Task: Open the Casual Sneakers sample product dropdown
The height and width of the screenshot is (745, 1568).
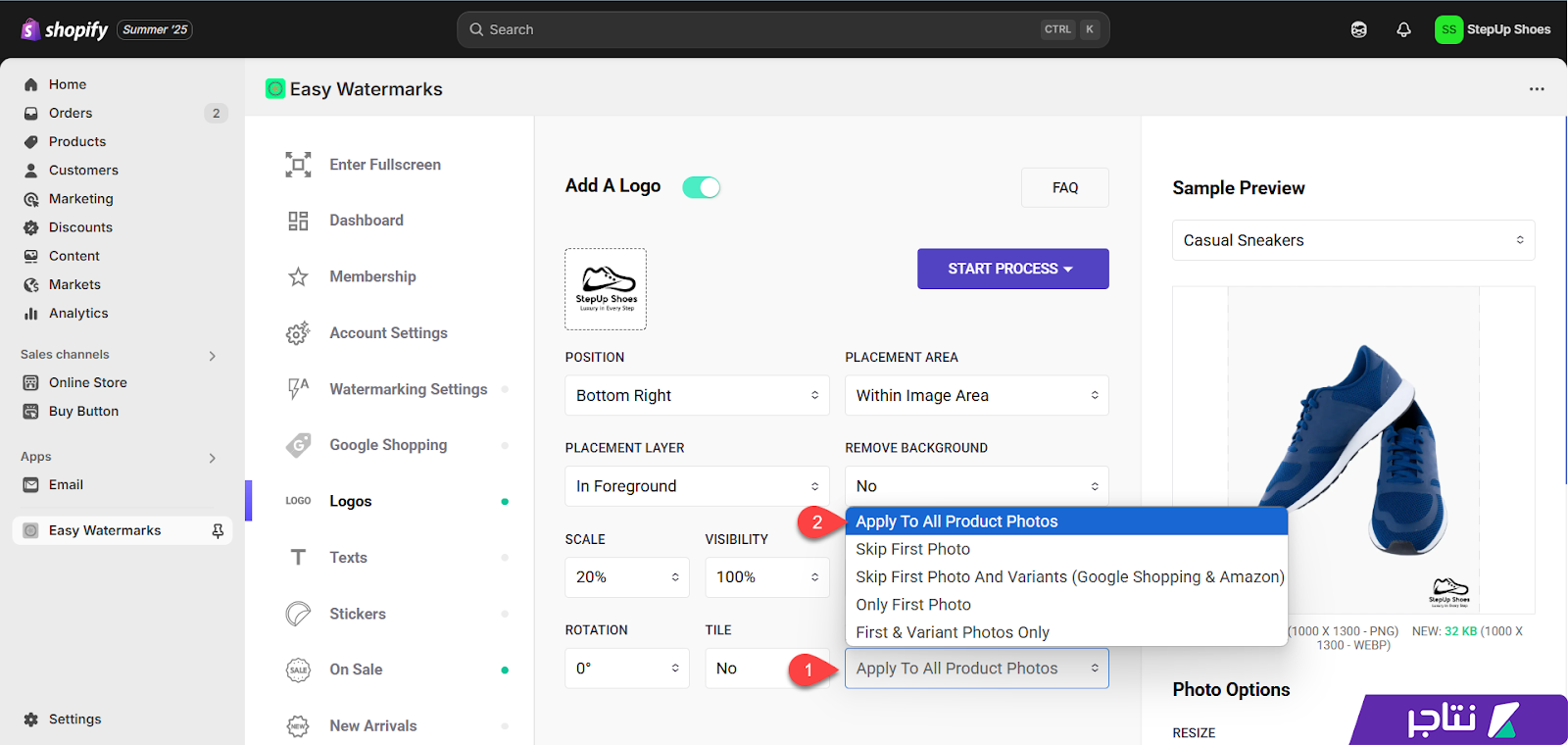Action: pyautogui.click(x=1353, y=240)
